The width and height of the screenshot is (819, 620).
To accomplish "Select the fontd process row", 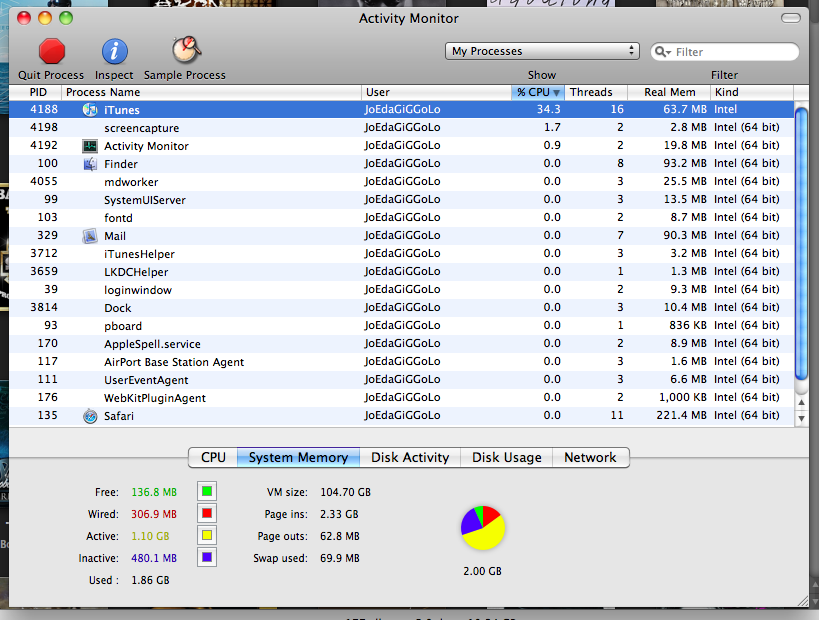I will [x=401, y=218].
